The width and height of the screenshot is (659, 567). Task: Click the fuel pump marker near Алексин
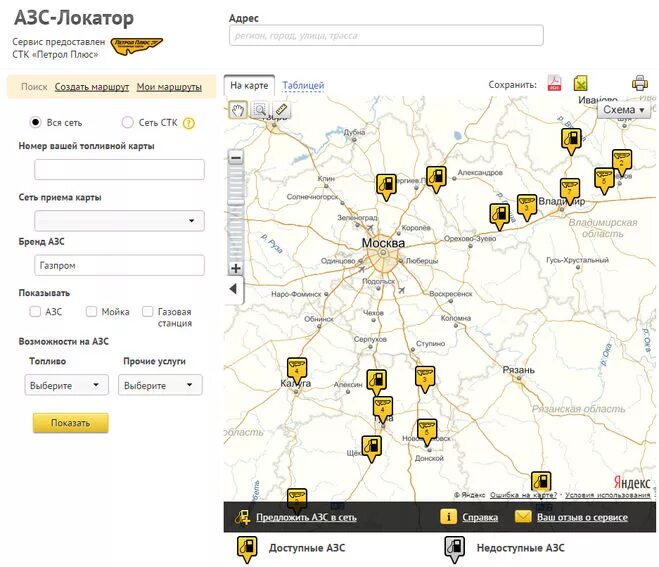(x=377, y=383)
